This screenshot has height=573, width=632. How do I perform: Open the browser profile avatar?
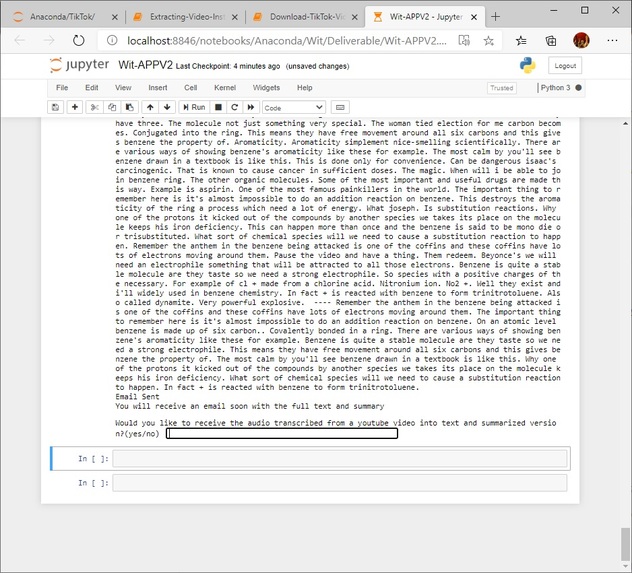[x=581, y=40]
